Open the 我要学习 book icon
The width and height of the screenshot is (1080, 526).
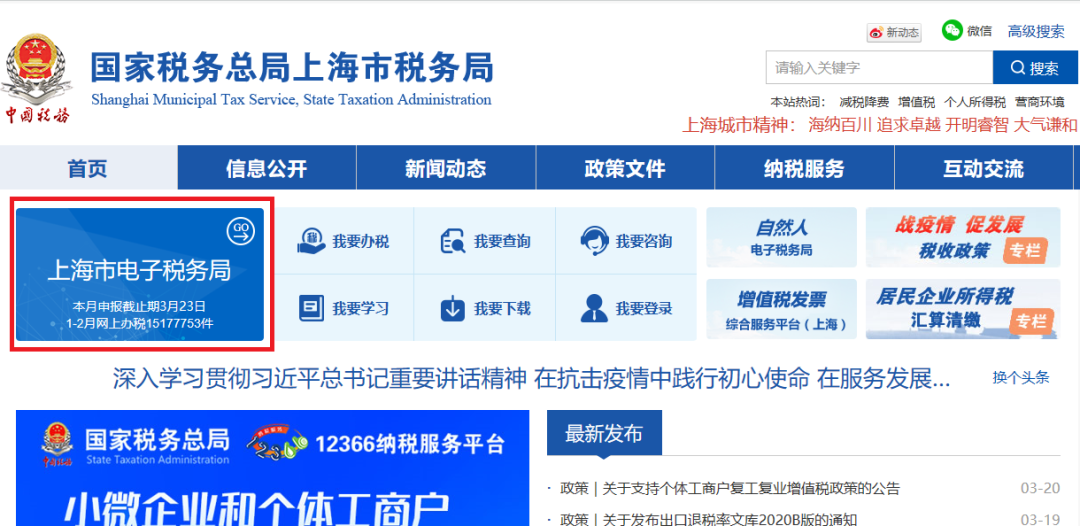pyautogui.click(x=312, y=308)
